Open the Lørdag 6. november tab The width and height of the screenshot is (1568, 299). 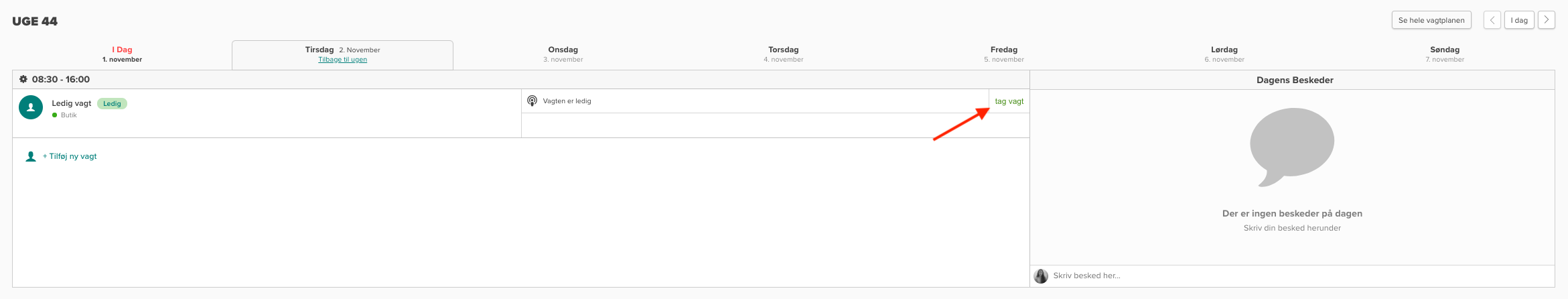(1224, 54)
